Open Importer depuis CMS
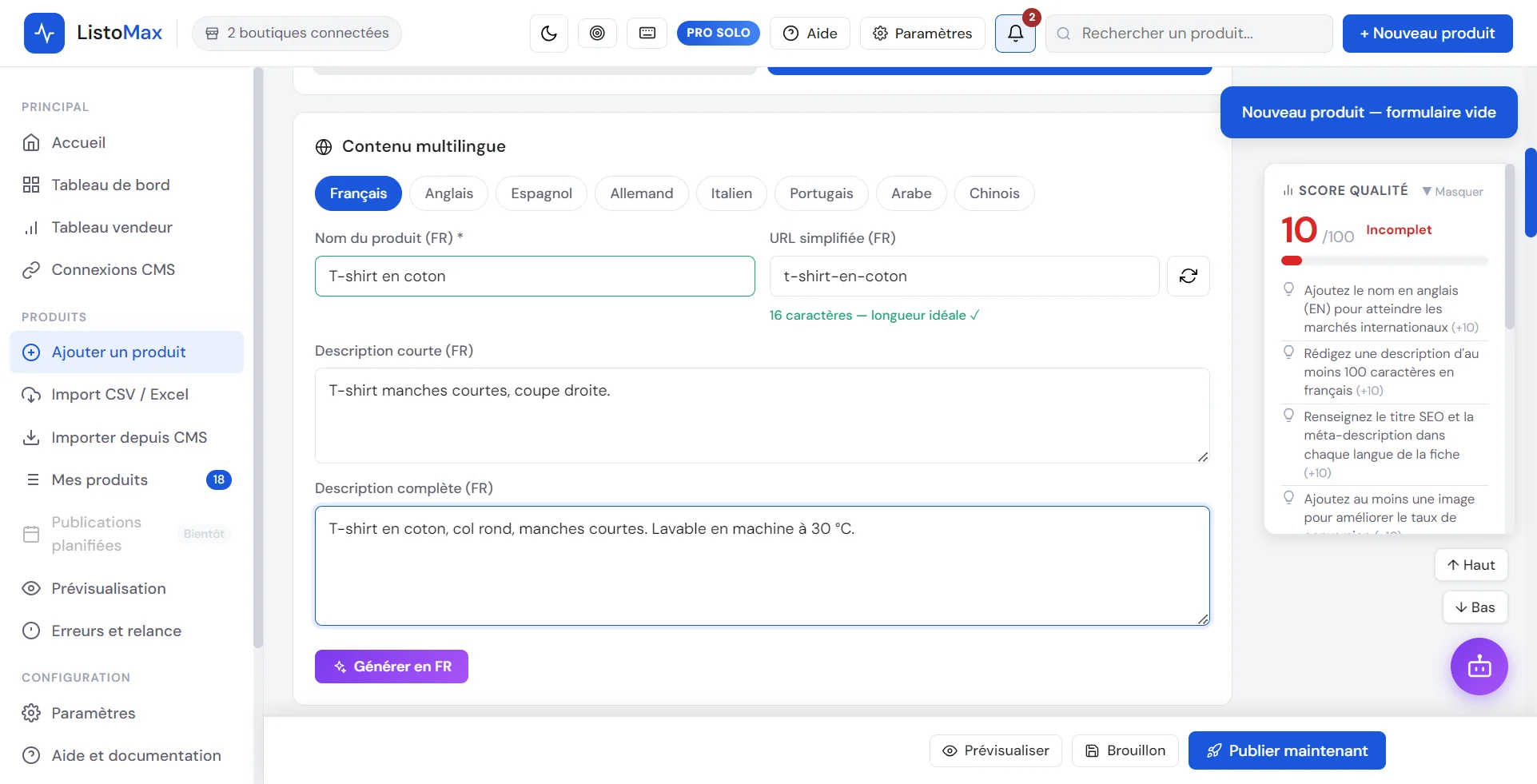Image resolution: width=1537 pixels, height=784 pixels. click(x=126, y=437)
